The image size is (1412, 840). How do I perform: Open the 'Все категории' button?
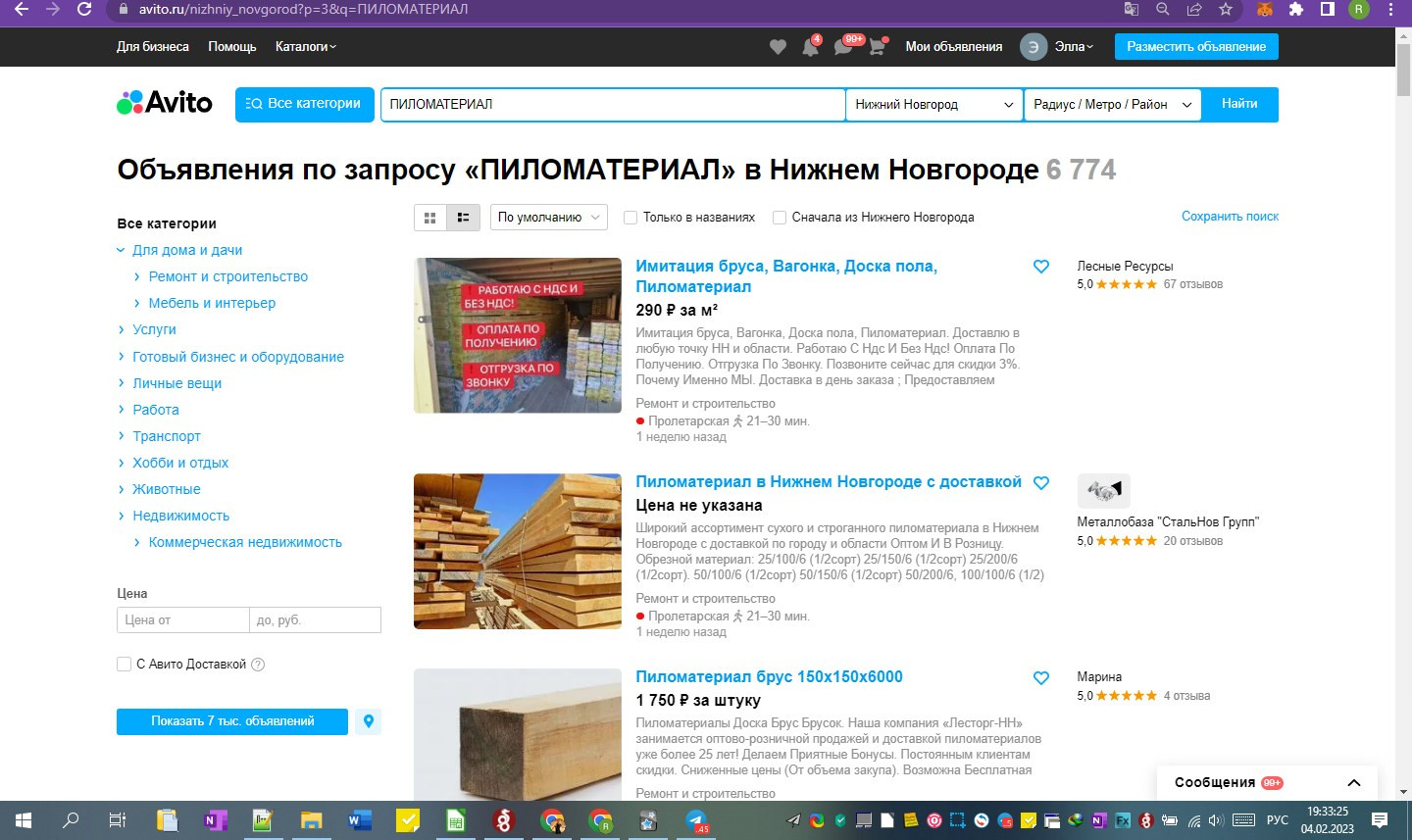pos(305,104)
